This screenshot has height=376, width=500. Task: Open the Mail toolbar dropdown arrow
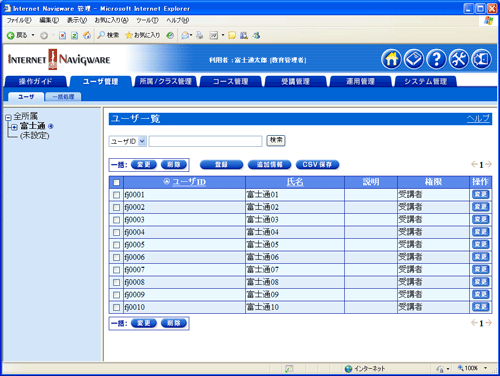click(x=191, y=35)
